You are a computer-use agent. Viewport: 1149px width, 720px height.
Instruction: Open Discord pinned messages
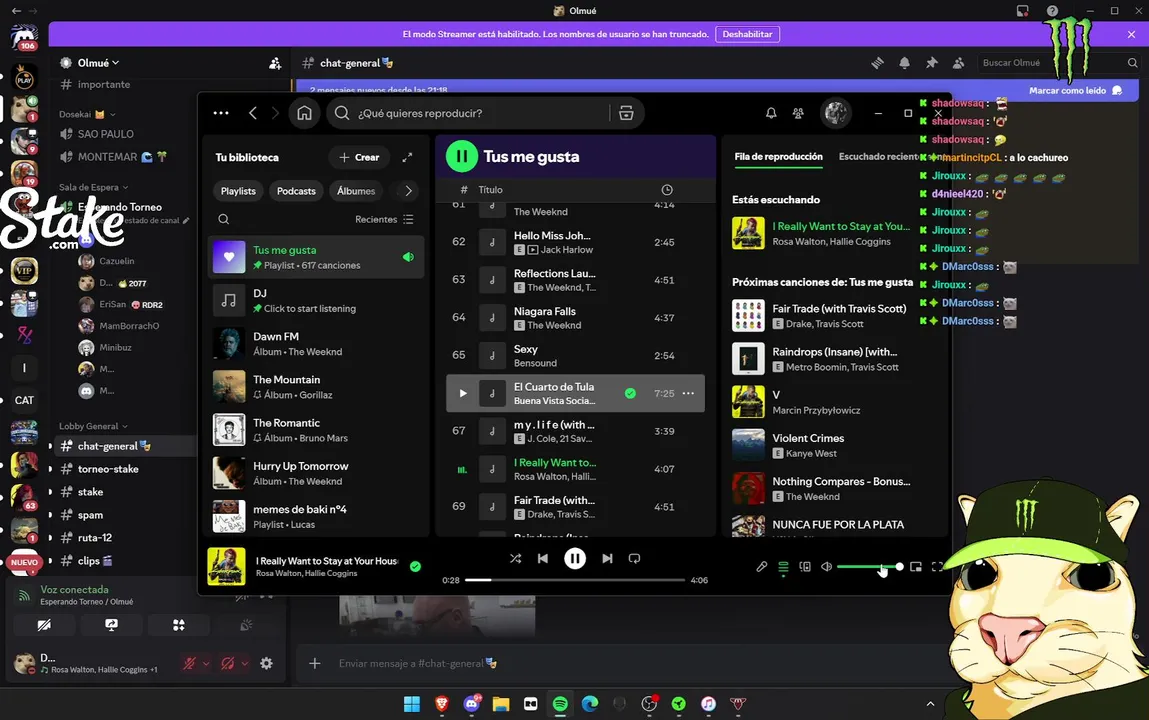(x=931, y=63)
